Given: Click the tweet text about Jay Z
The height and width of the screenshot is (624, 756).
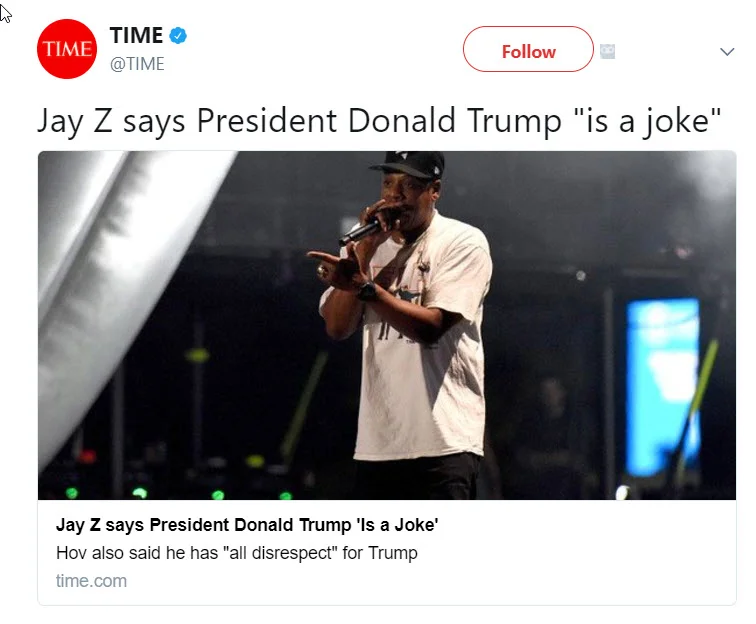Looking at the screenshot, I should (x=379, y=121).
